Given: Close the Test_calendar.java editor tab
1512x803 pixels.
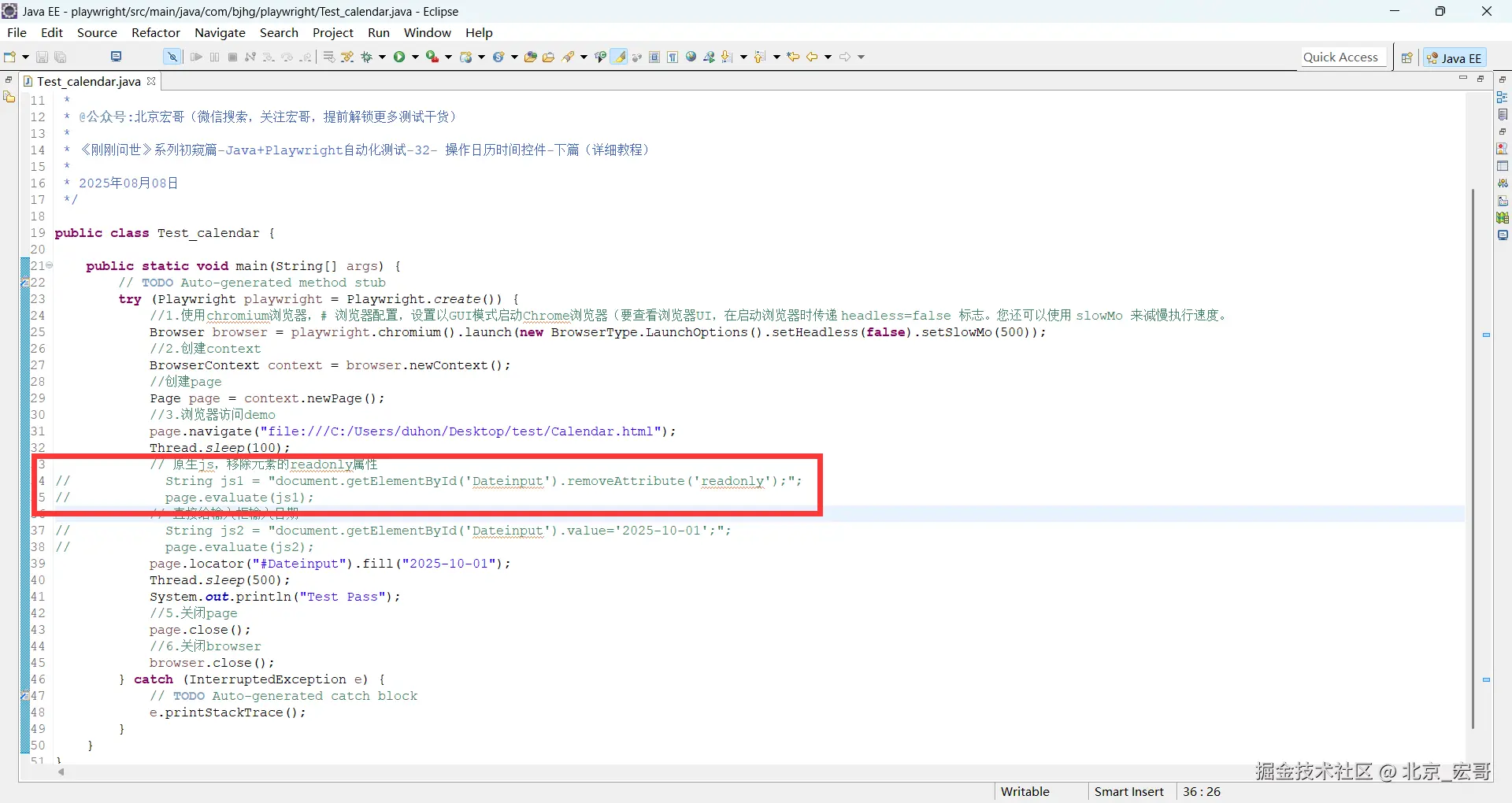Looking at the screenshot, I should [x=151, y=80].
